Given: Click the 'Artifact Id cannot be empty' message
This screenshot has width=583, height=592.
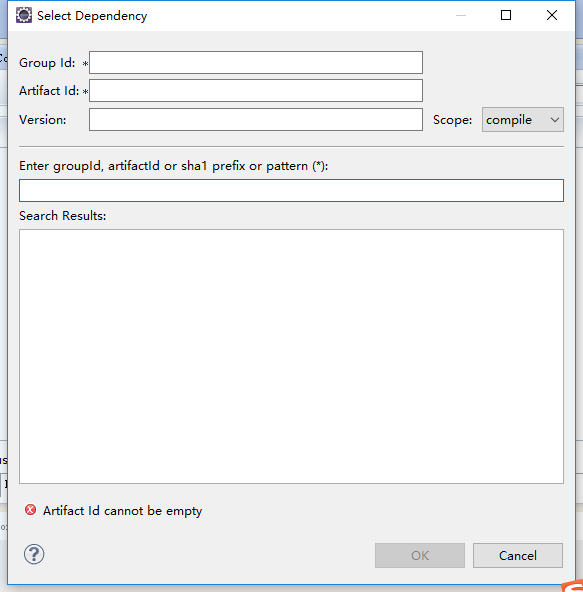Looking at the screenshot, I should (x=122, y=511).
